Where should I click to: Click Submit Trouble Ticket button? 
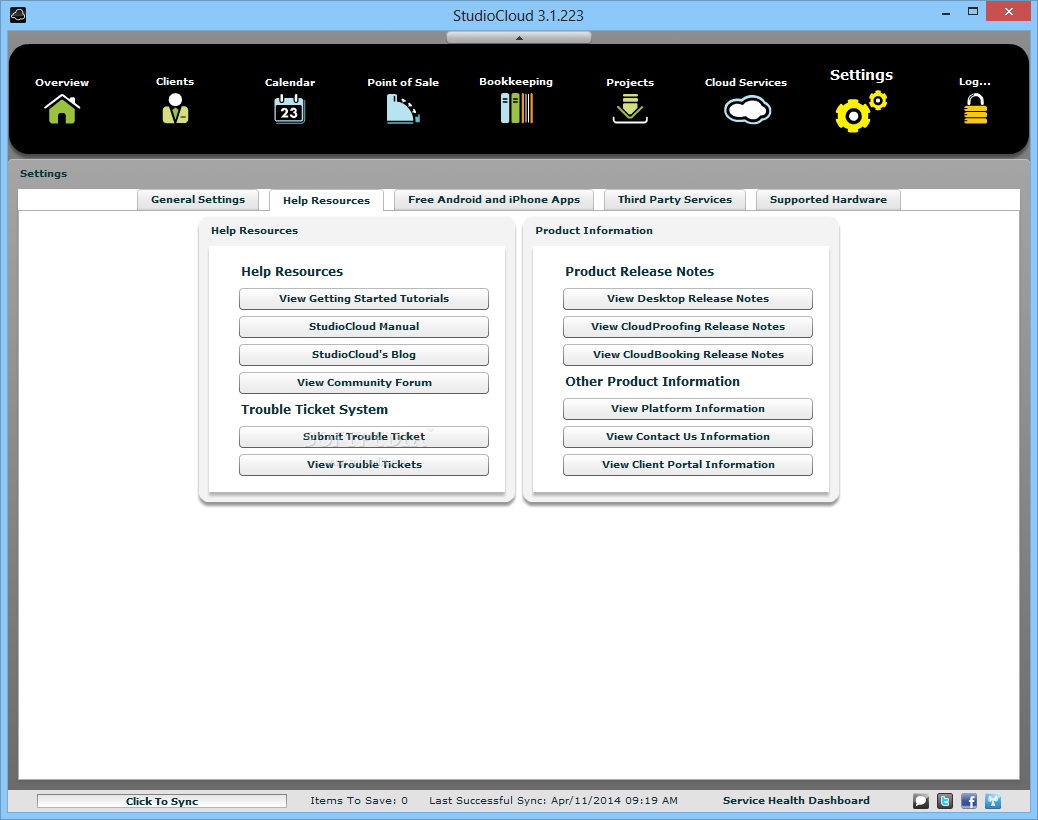click(364, 437)
